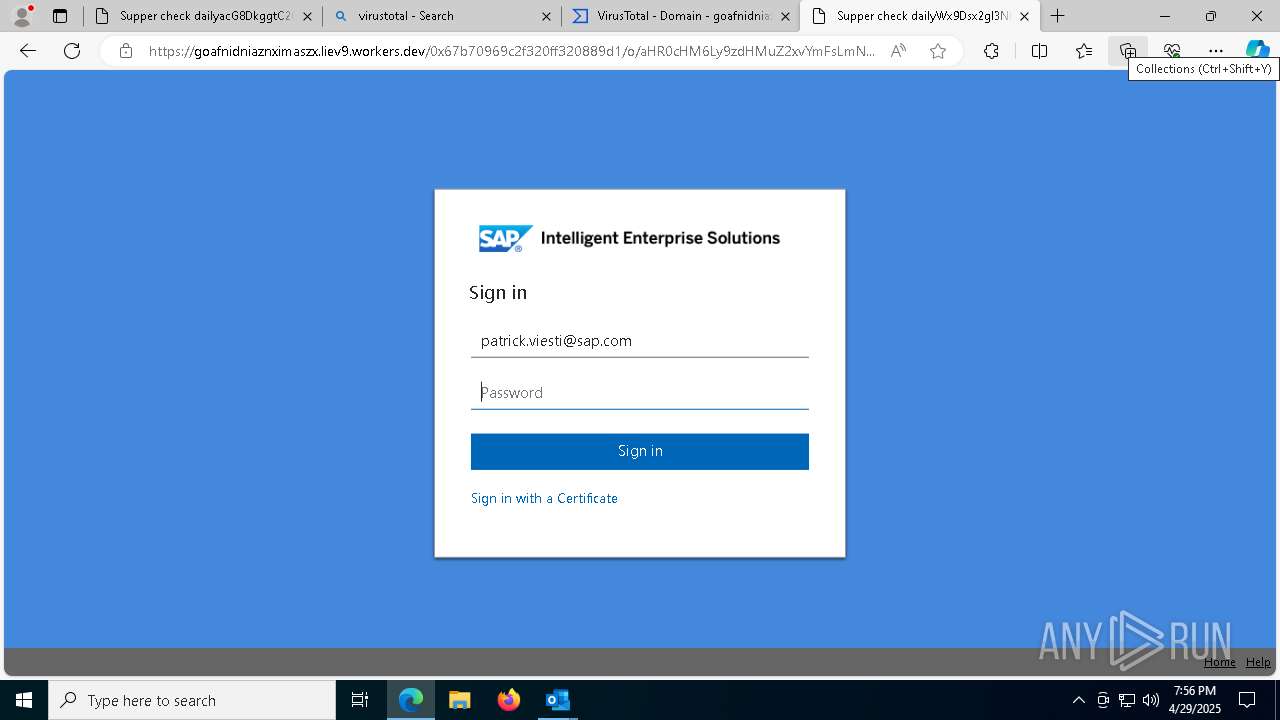The width and height of the screenshot is (1280, 720).
Task: Open the tab actions menu icon
Action: (x=60, y=16)
